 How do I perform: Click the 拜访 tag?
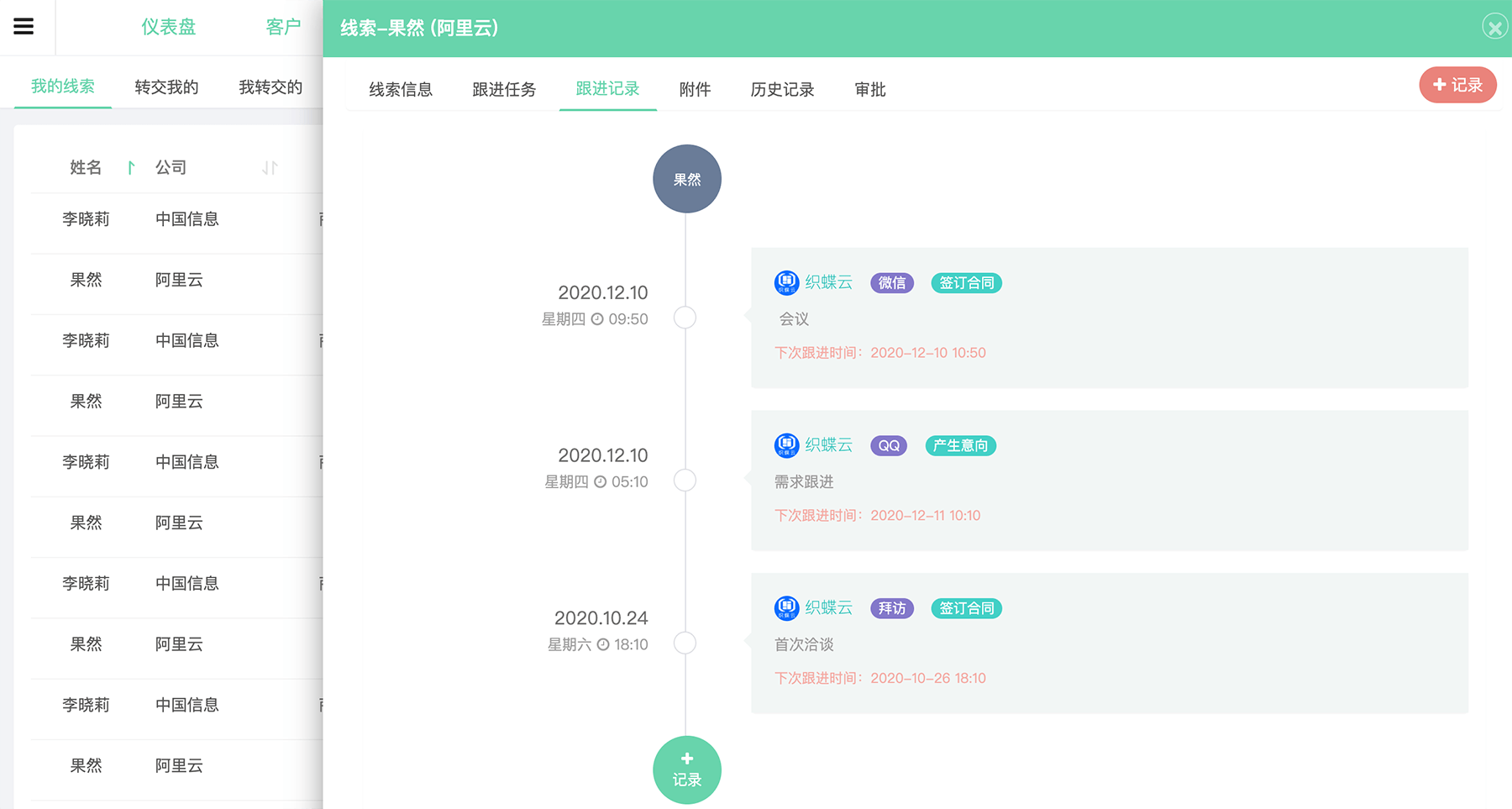[x=891, y=608]
